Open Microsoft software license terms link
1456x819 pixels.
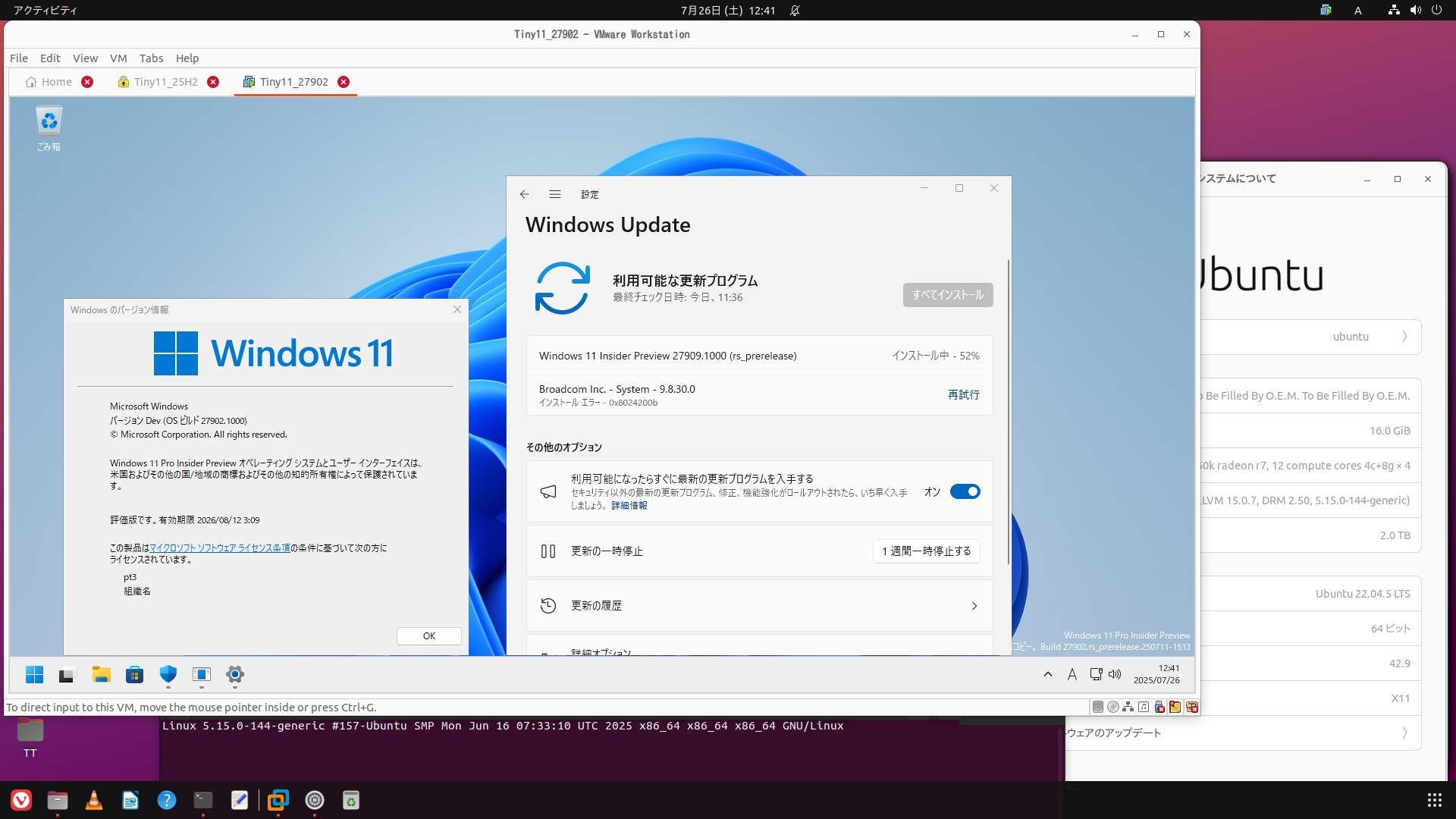220,548
